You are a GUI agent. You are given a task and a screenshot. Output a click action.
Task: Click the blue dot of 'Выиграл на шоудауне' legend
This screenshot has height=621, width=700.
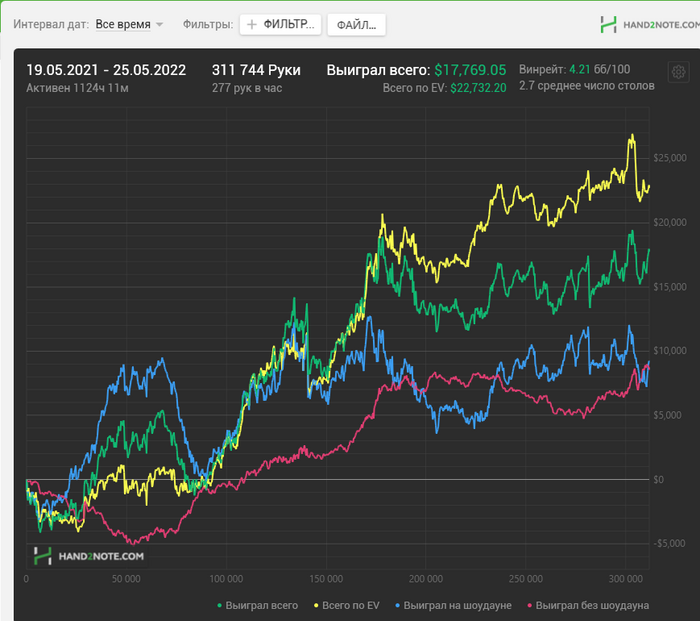[398, 606]
